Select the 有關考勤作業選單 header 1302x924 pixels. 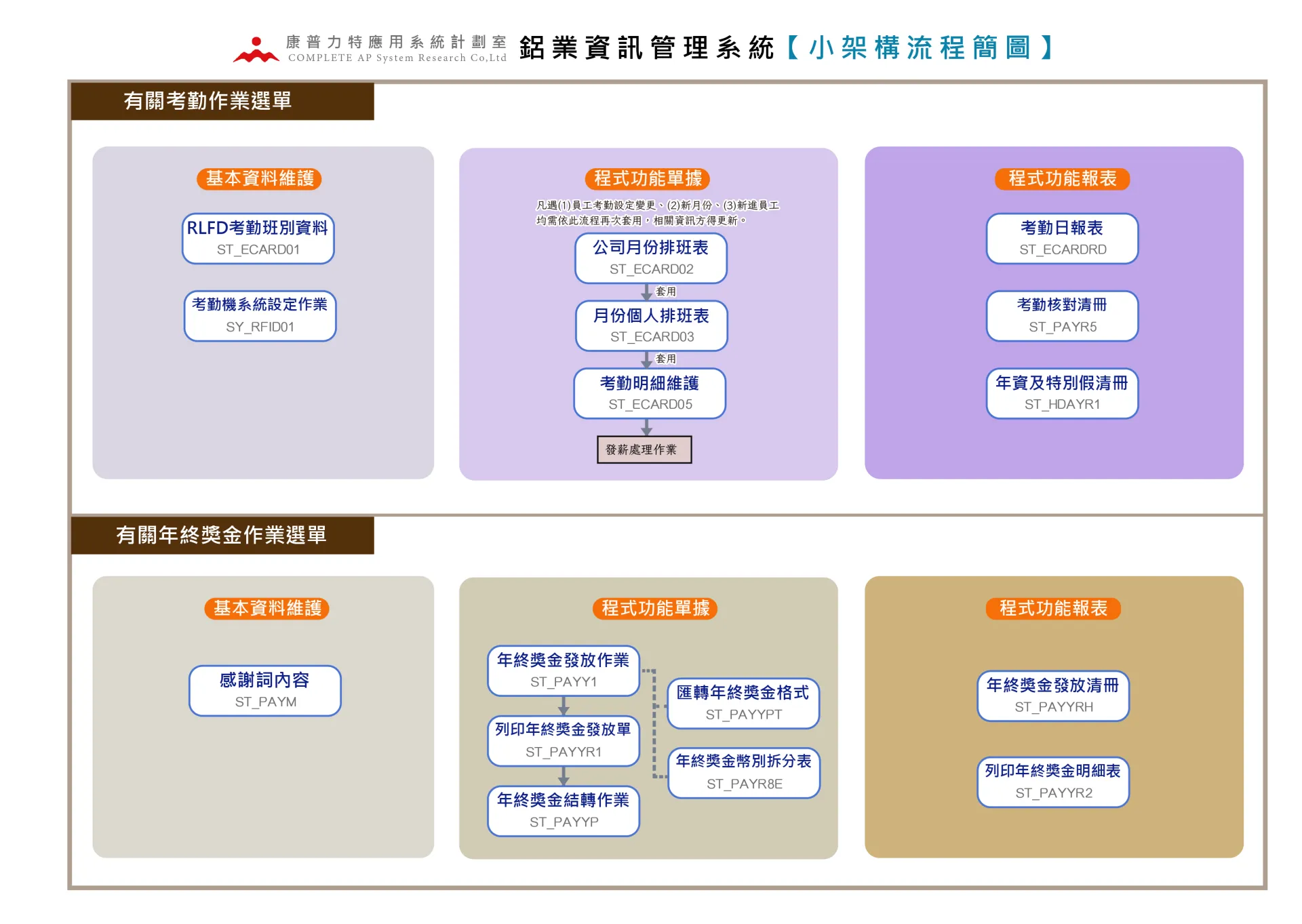[x=222, y=101]
